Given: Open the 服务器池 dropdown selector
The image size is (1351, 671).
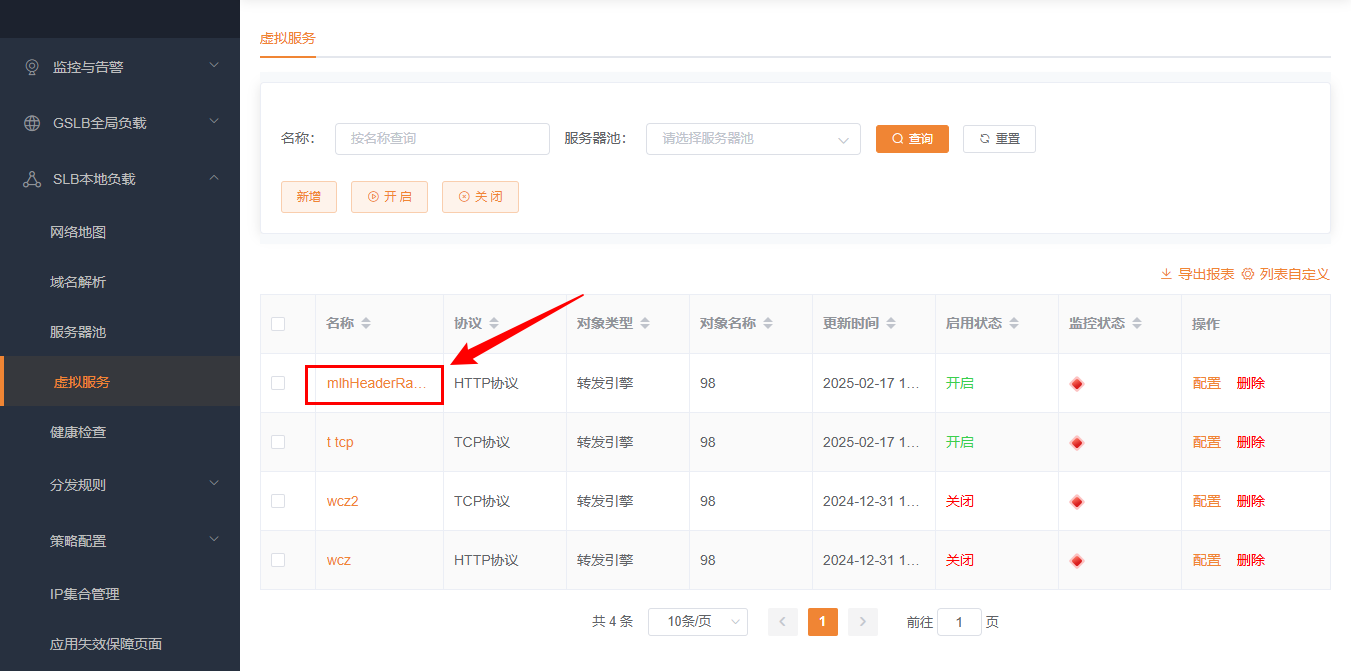Looking at the screenshot, I should [x=753, y=139].
